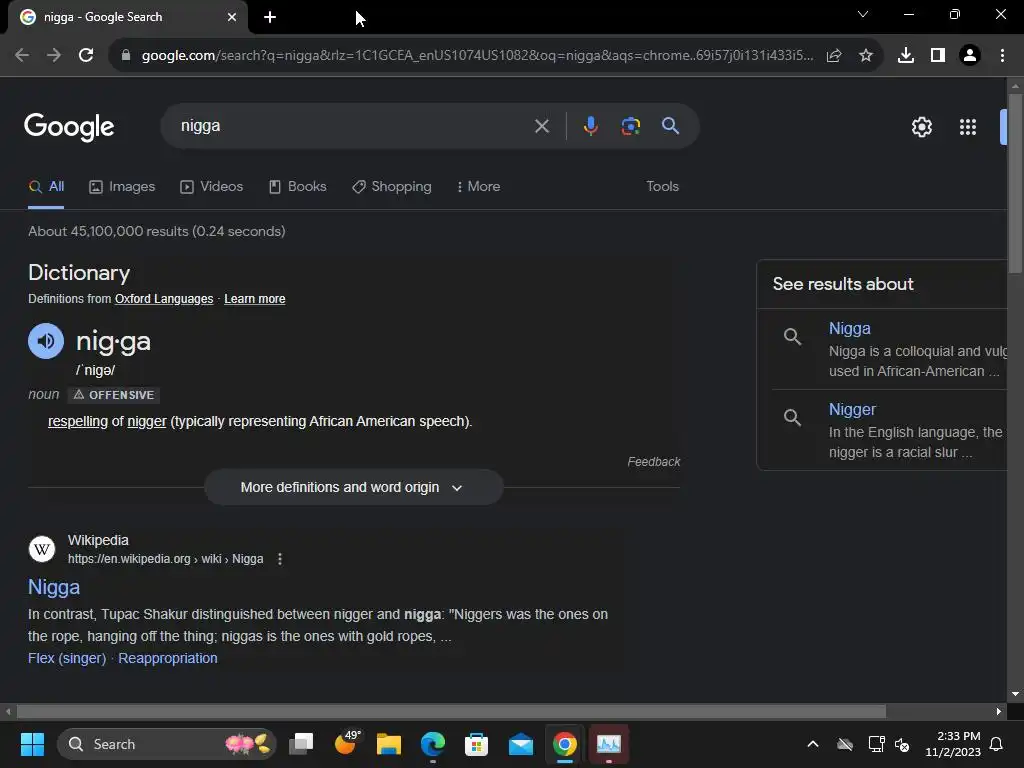Screen dimensions: 1024x768
Task: Play the word pronunciation audio
Action: pos(46,341)
